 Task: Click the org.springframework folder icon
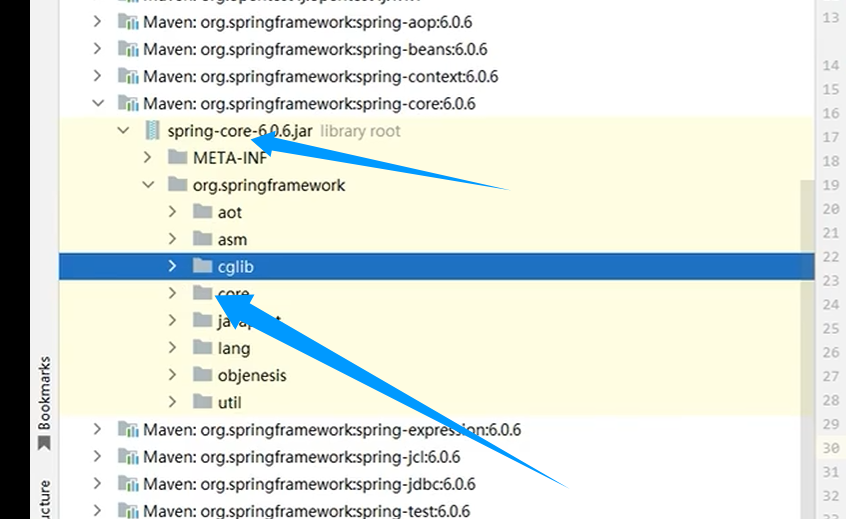coord(178,184)
